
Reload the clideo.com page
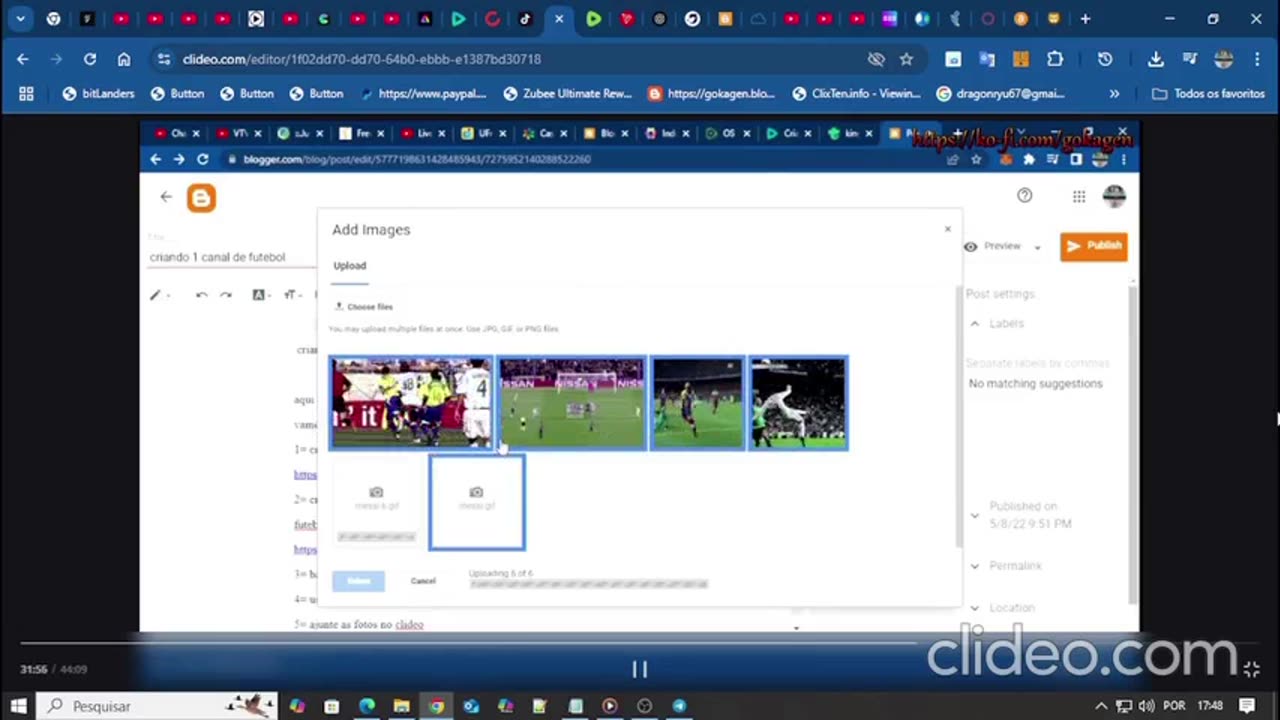point(90,59)
